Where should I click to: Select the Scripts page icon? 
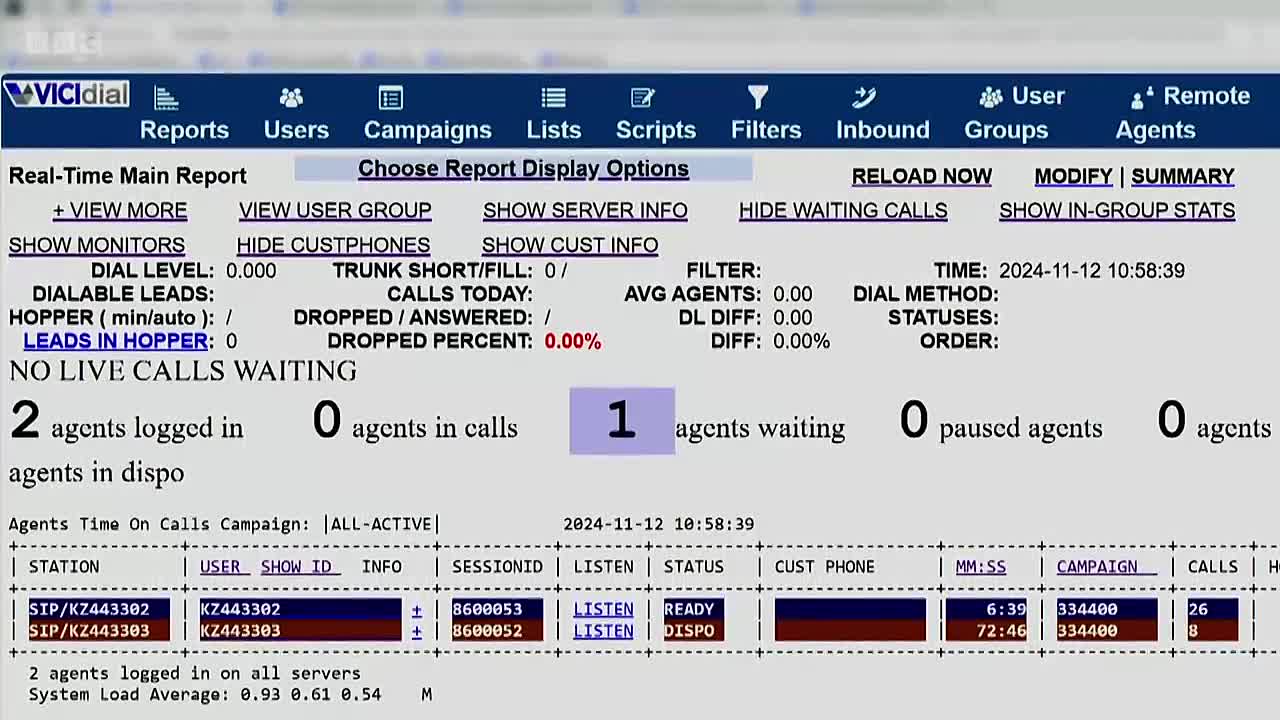(x=643, y=97)
